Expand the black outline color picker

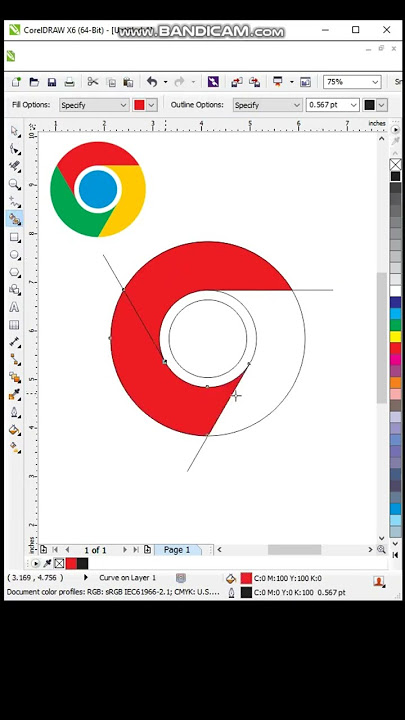(381, 105)
